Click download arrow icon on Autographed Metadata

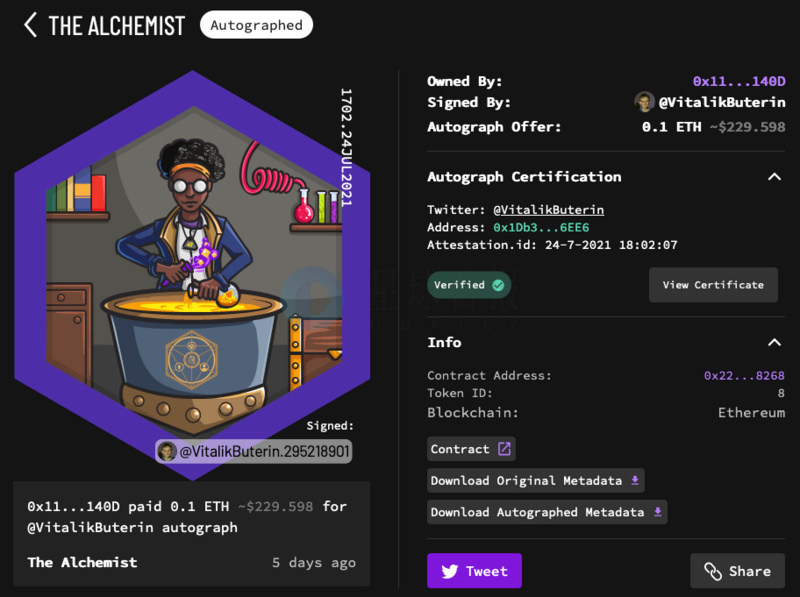click(658, 512)
